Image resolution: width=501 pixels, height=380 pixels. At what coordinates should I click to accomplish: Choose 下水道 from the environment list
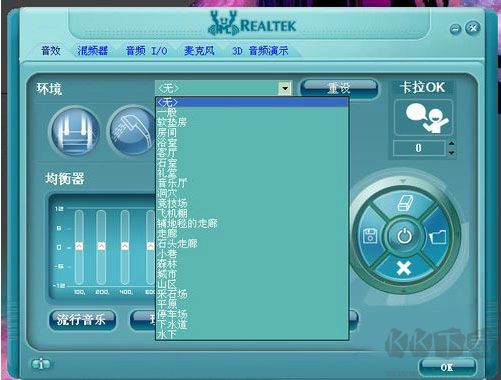(252, 324)
